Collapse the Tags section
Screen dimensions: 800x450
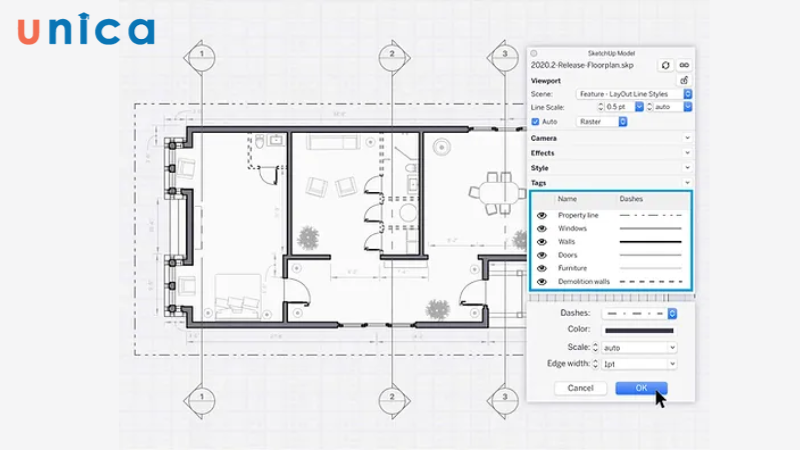[x=687, y=183]
